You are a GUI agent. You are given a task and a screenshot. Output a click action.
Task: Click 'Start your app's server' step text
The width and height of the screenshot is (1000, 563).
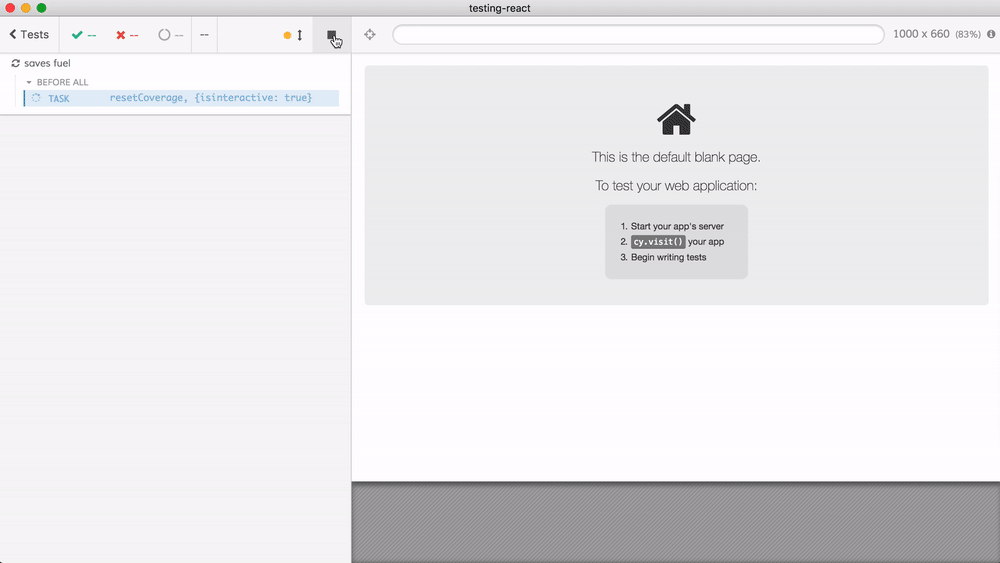click(x=677, y=226)
